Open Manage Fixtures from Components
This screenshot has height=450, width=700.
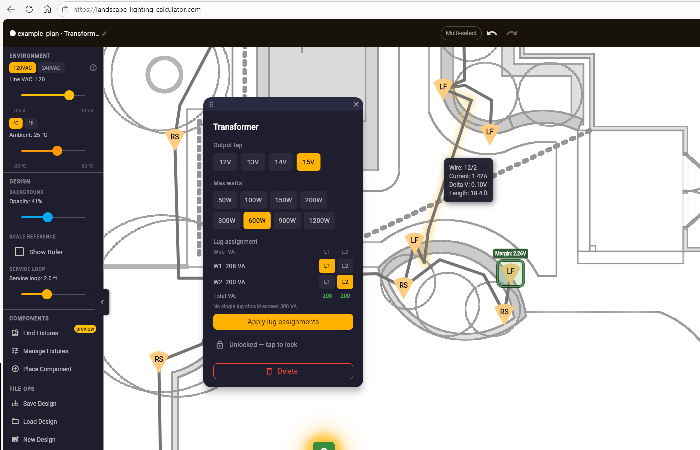click(46, 351)
